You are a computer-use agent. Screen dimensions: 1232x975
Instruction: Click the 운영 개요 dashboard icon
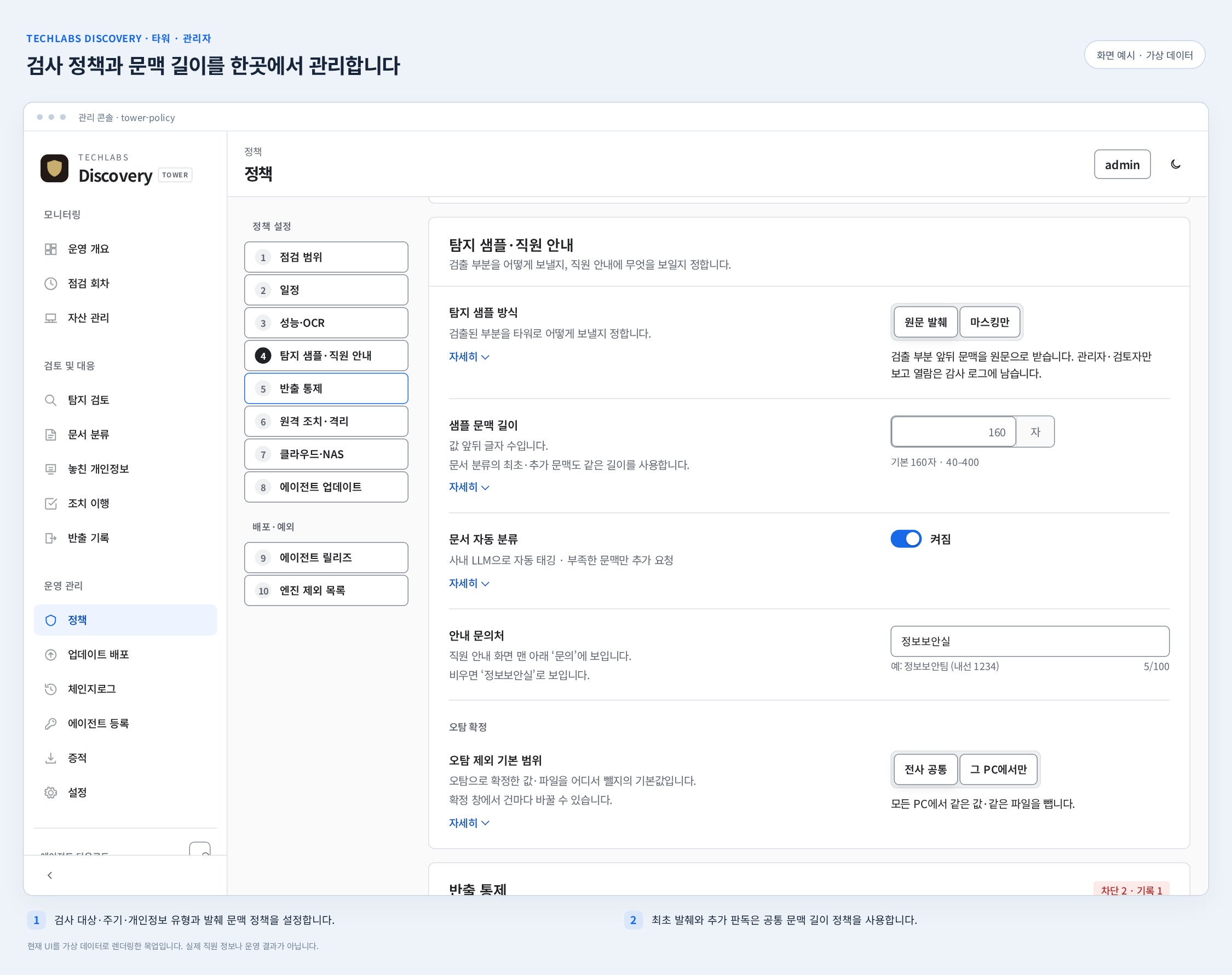pyautogui.click(x=51, y=249)
